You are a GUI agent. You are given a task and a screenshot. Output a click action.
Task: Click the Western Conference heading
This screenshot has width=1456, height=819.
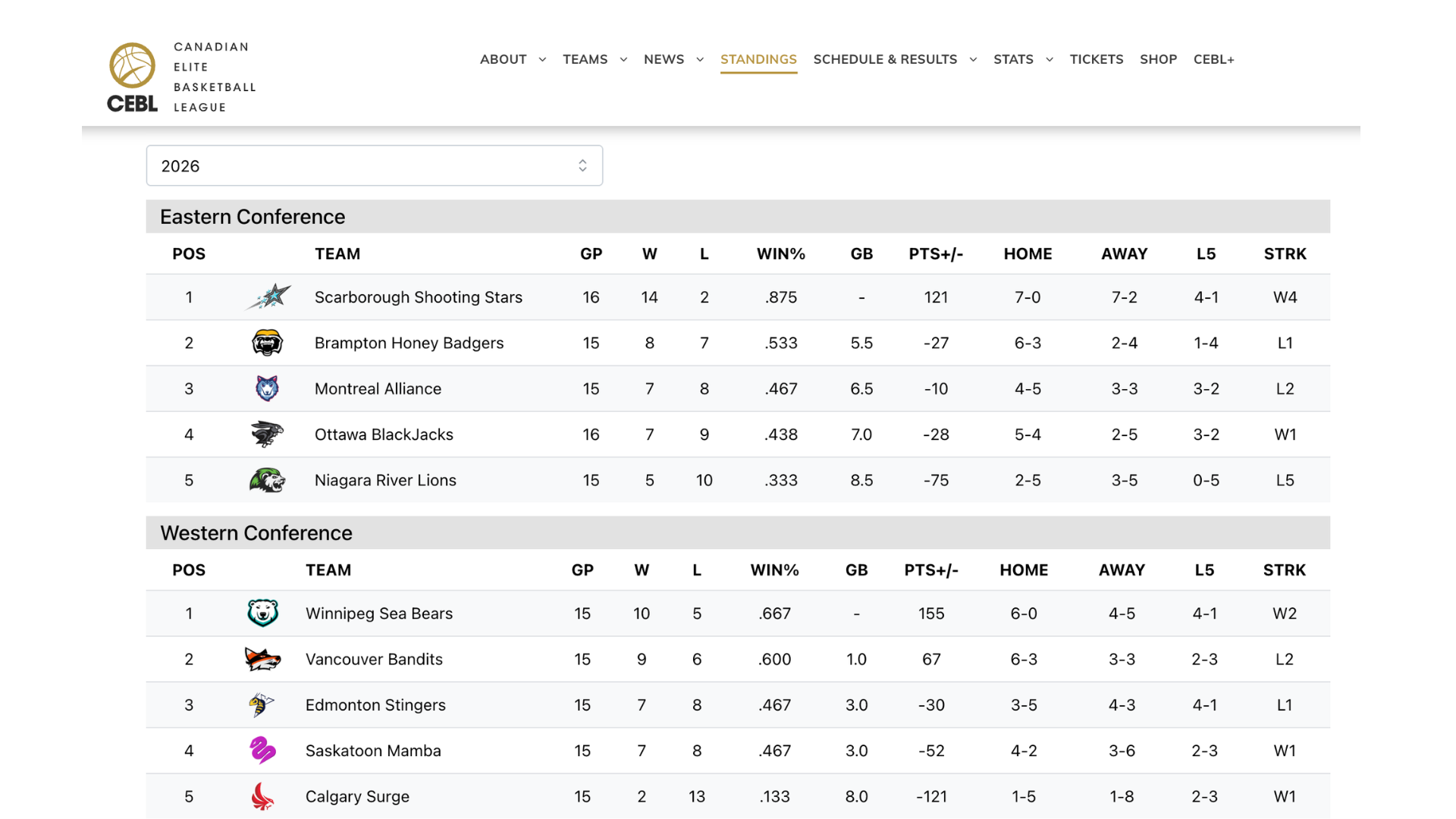pyautogui.click(x=256, y=533)
